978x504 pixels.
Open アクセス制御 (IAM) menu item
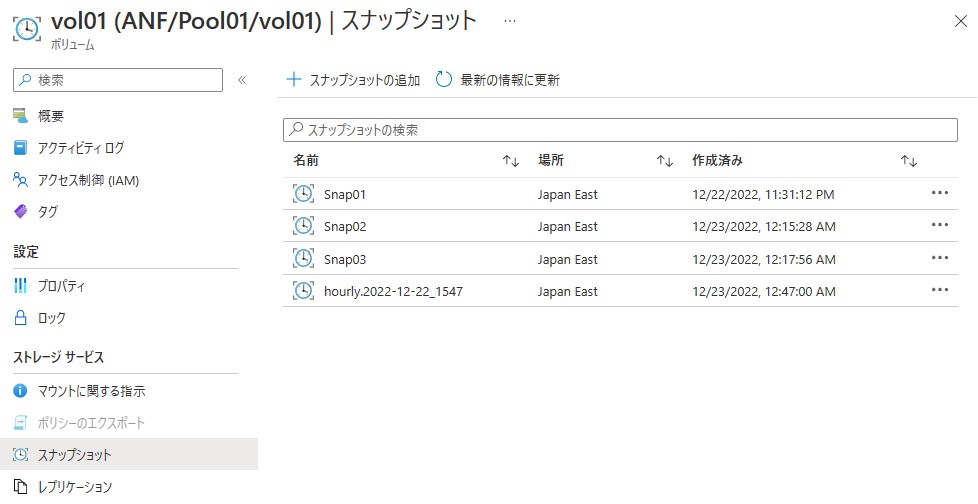[89, 180]
